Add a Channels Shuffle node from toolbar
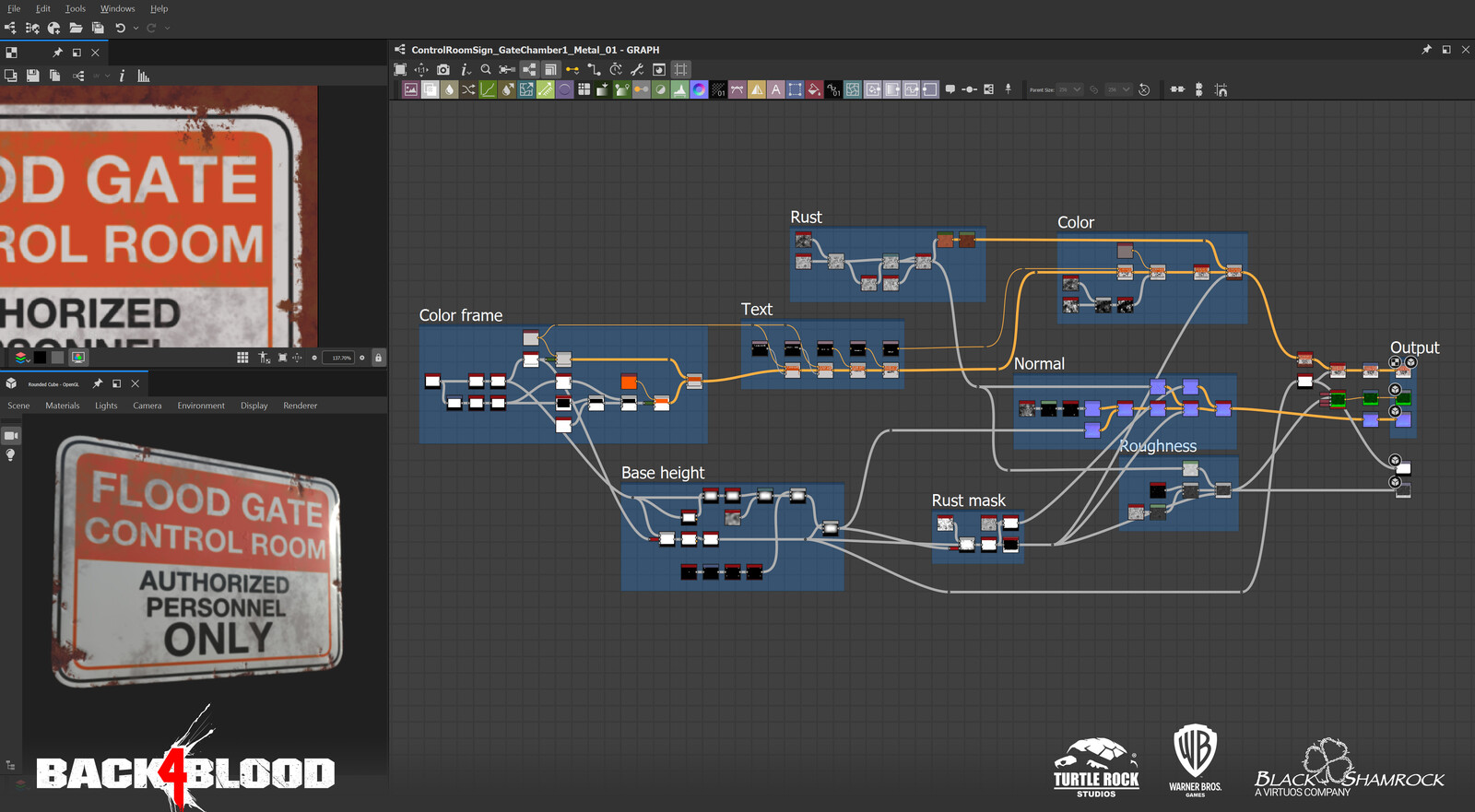Viewport: 1475px width, 812px height. pos(467,89)
